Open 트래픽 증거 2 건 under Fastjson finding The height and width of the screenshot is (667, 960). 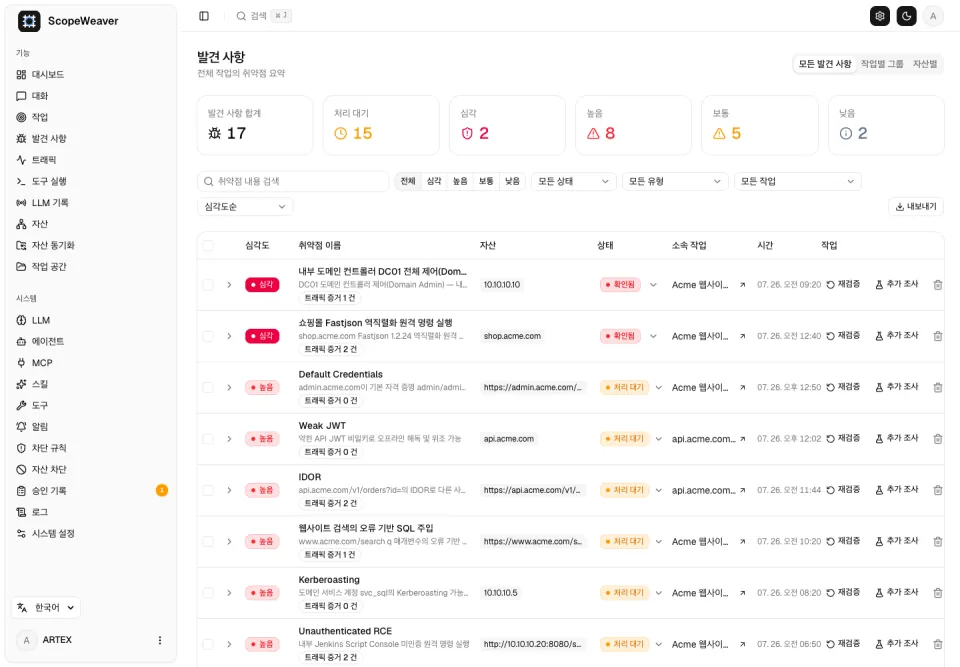[330, 349]
